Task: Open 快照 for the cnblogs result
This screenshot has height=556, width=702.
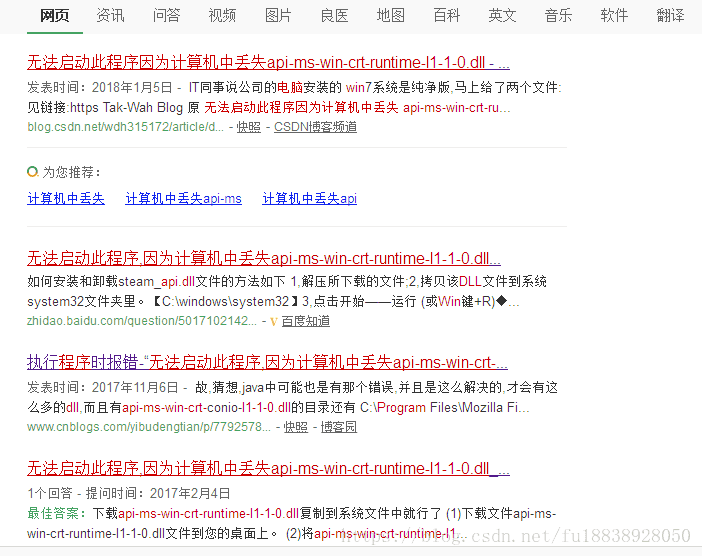Action: (x=296, y=427)
